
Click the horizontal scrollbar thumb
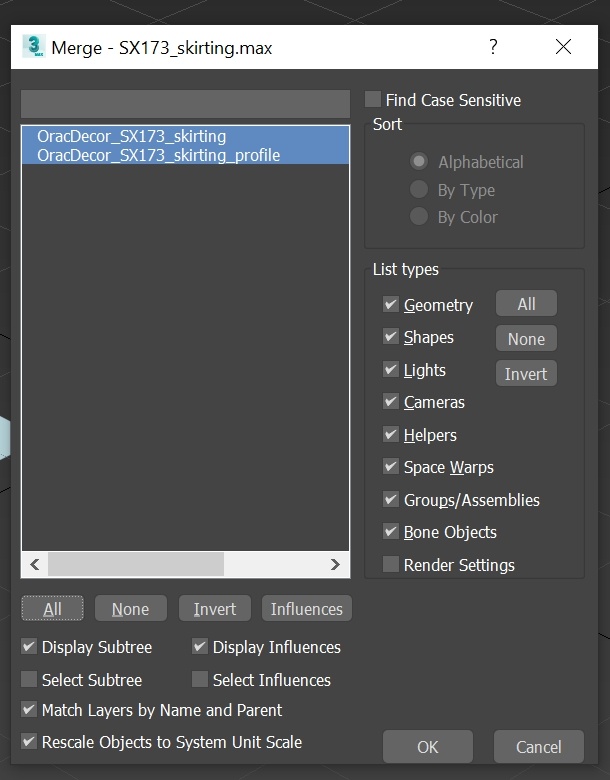pyautogui.click(x=136, y=564)
